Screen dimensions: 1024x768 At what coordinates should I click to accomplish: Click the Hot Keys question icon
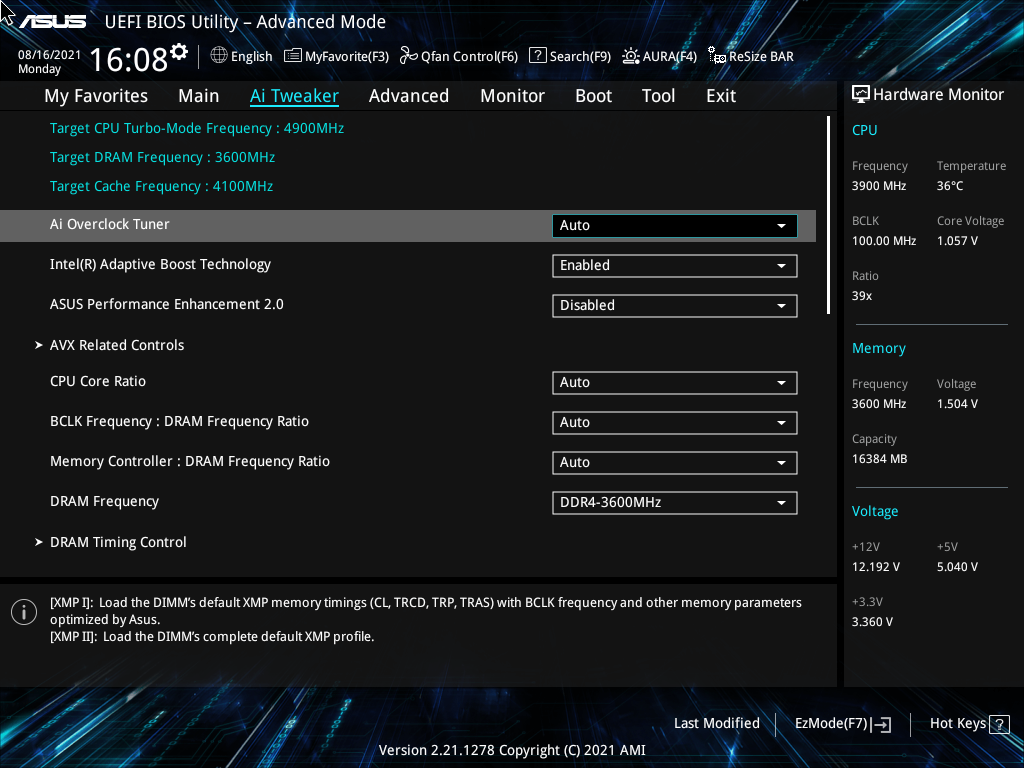click(x=999, y=724)
